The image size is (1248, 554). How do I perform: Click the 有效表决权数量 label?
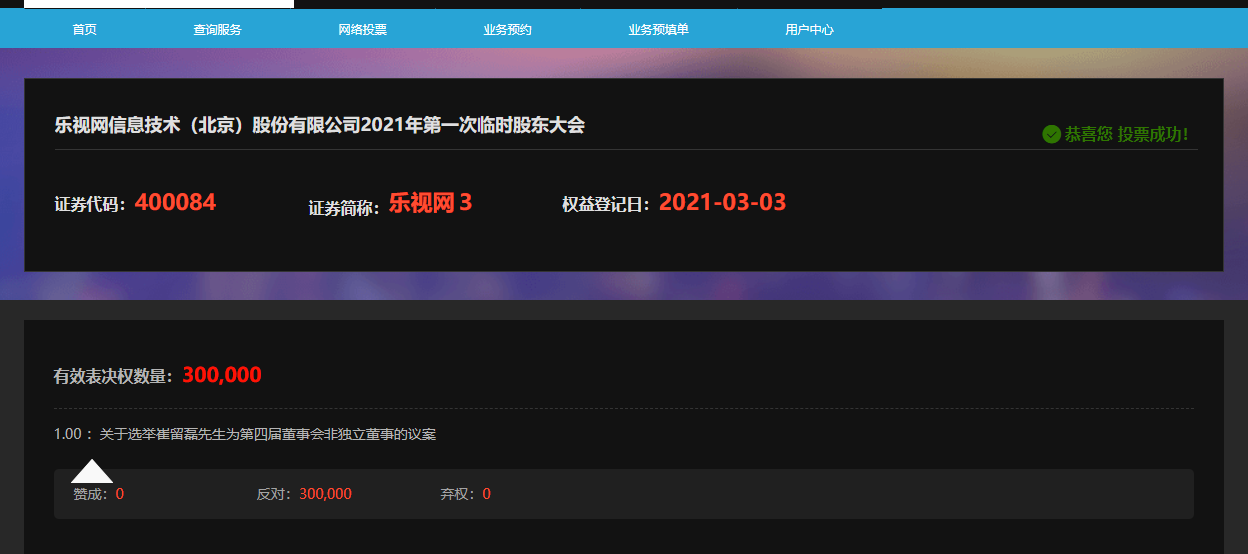(x=114, y=377)
